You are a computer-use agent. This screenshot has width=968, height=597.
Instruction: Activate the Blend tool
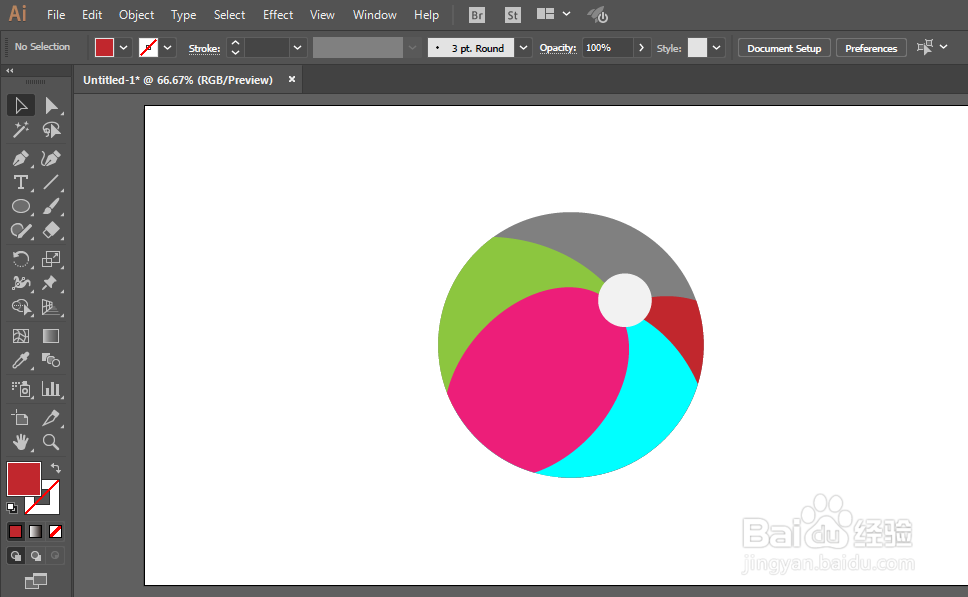(x=51, y=360)
